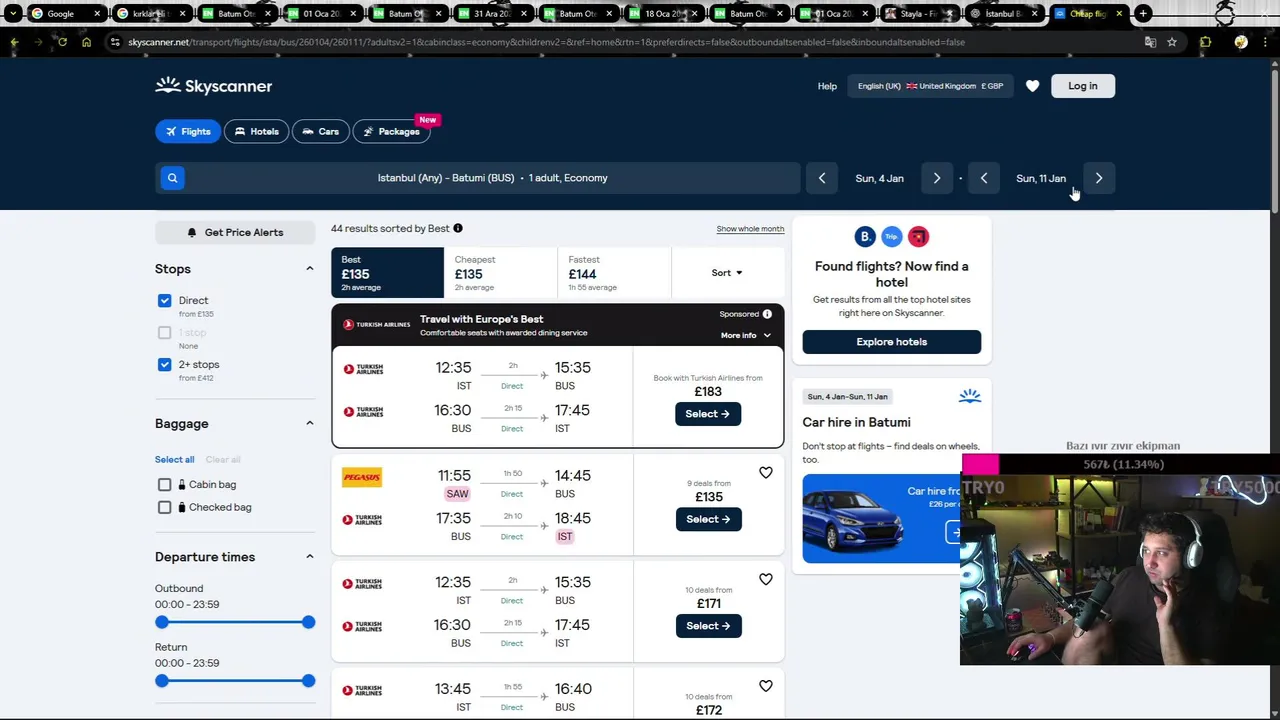The height and width of the screenshot is (720, 1280).
Task: Click browser back arrow
Action: [14, 42]
